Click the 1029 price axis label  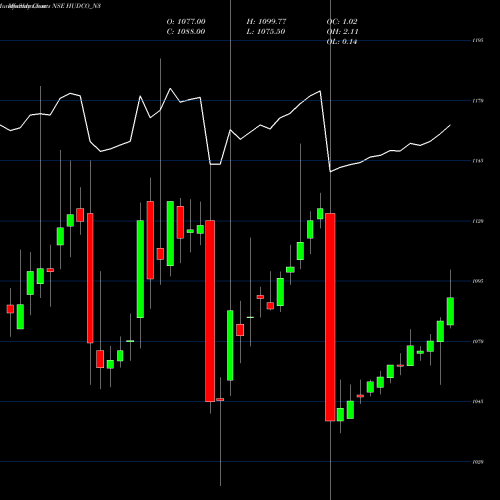point(478,462)
